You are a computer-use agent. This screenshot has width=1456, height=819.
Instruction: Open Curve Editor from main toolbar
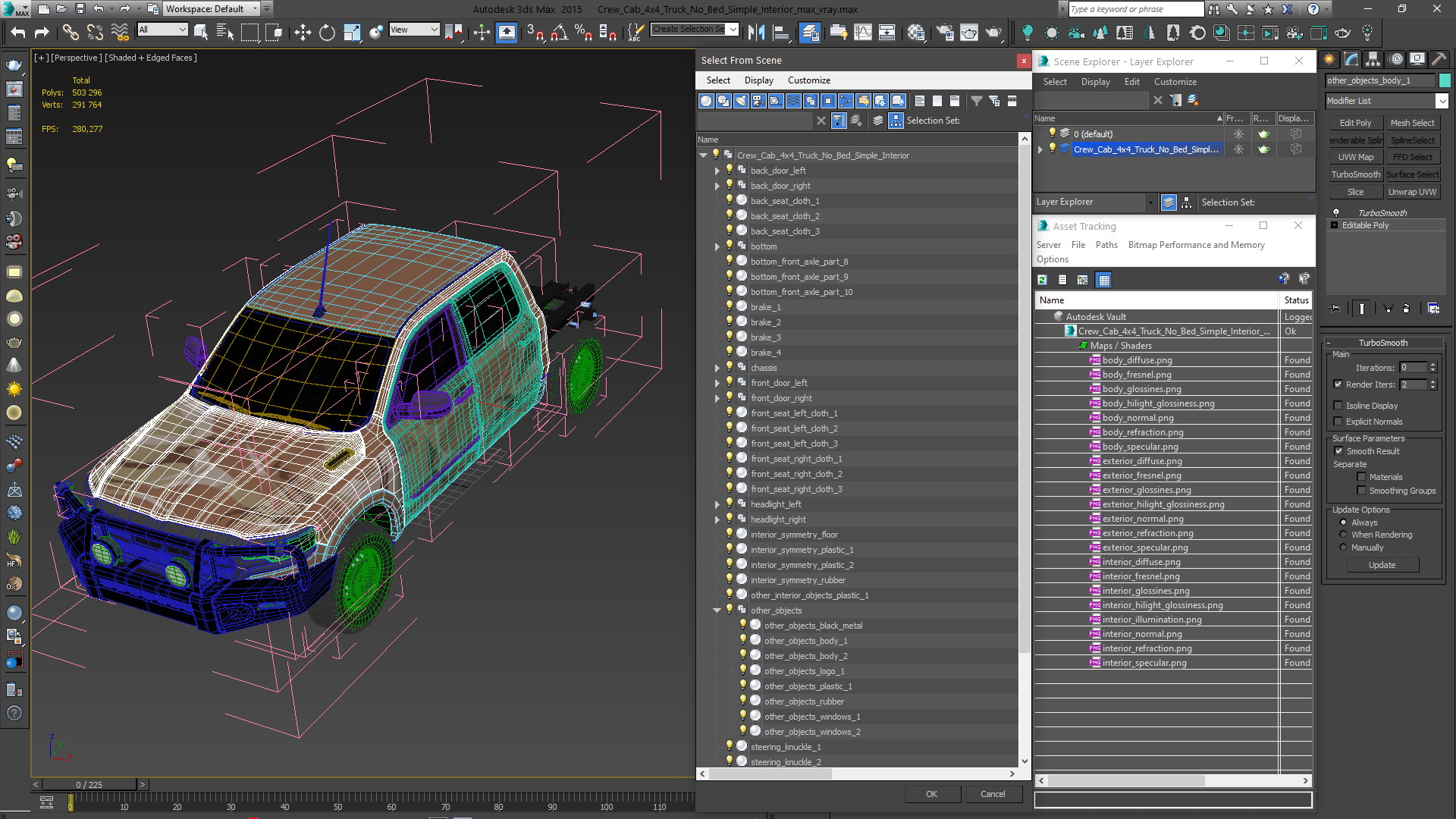click(x=863, y=32)
